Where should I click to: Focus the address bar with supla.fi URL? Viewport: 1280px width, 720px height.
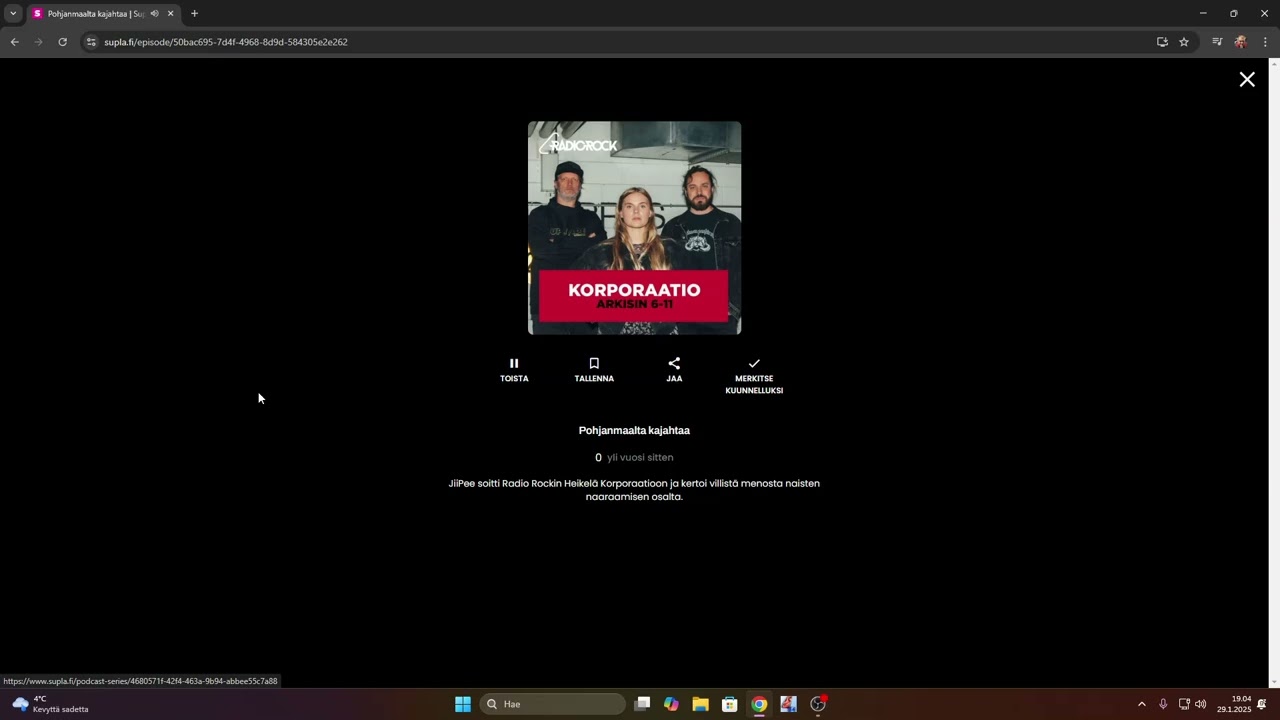(620, 42)
